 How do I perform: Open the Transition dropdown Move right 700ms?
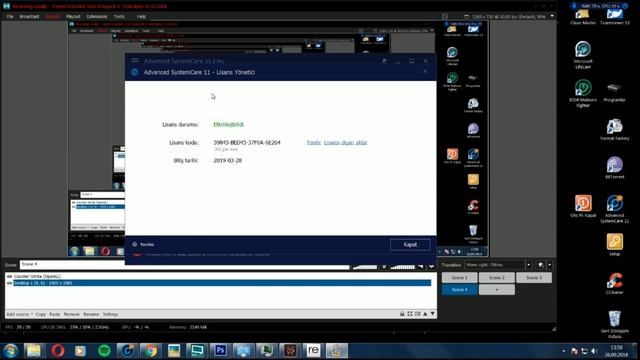coord(498,265)
